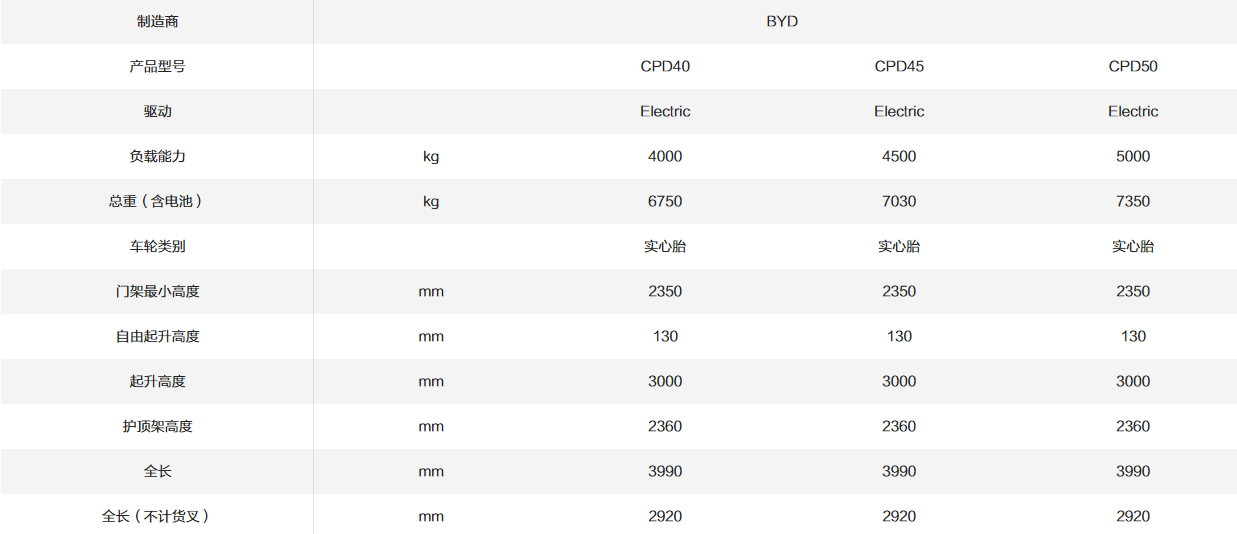Select the CPD40 model header
Screen dimensions: 1237x534
[x=665, y=66]
